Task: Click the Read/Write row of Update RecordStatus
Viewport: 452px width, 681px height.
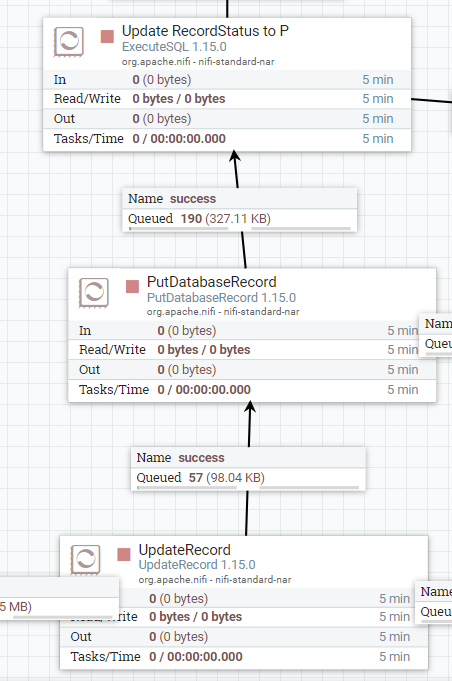Action: coord(227,99)
